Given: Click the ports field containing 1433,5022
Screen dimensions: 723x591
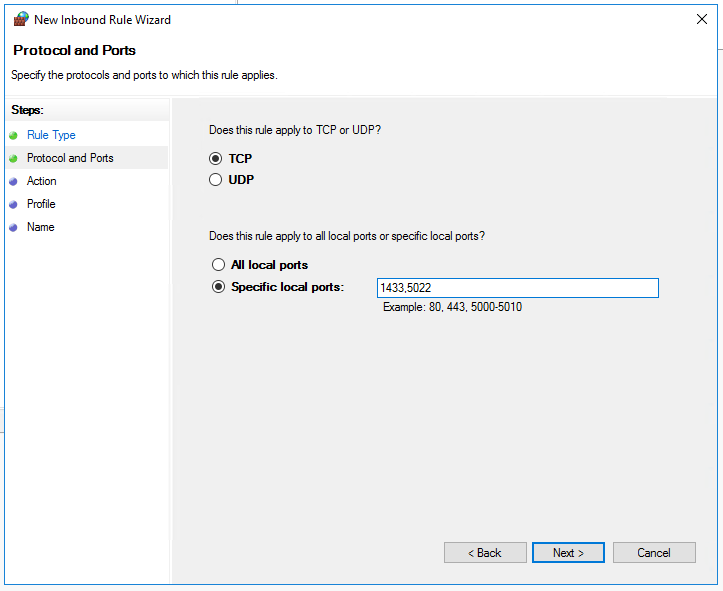Looking at the screenshot, I should coord(517,288).
